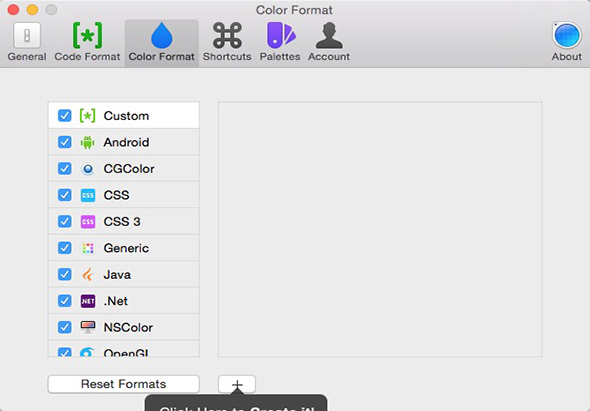Viewport: 590px width, 411px height.
Task: Minimize the Color Format window
Action: 32,9
